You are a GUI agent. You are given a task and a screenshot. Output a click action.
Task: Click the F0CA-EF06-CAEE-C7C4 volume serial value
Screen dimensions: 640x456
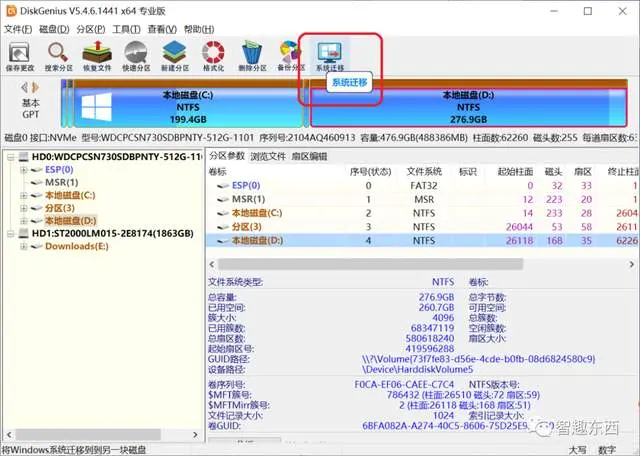pyautogui.click(x=404, y=385)
